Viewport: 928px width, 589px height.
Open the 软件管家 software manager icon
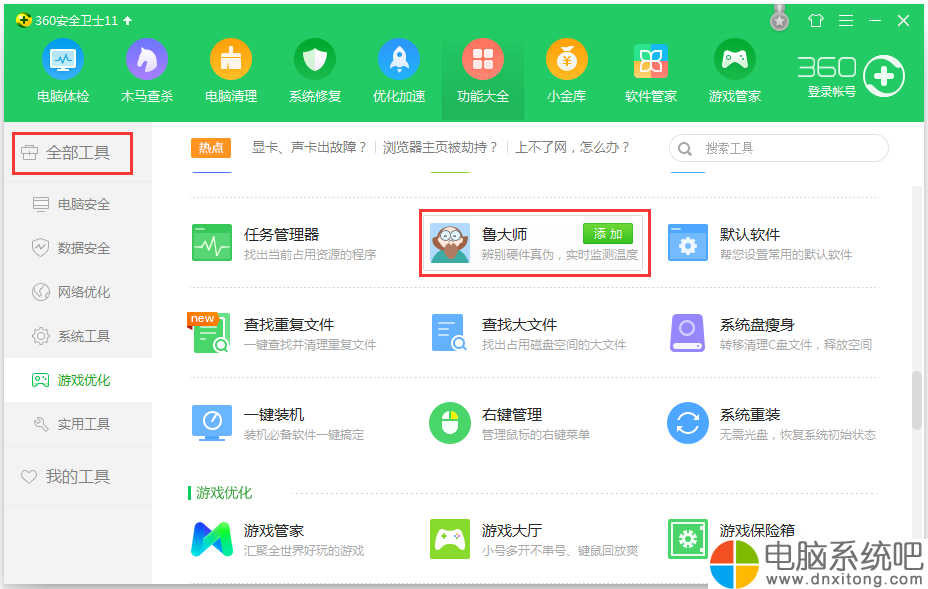click(651, 60)
